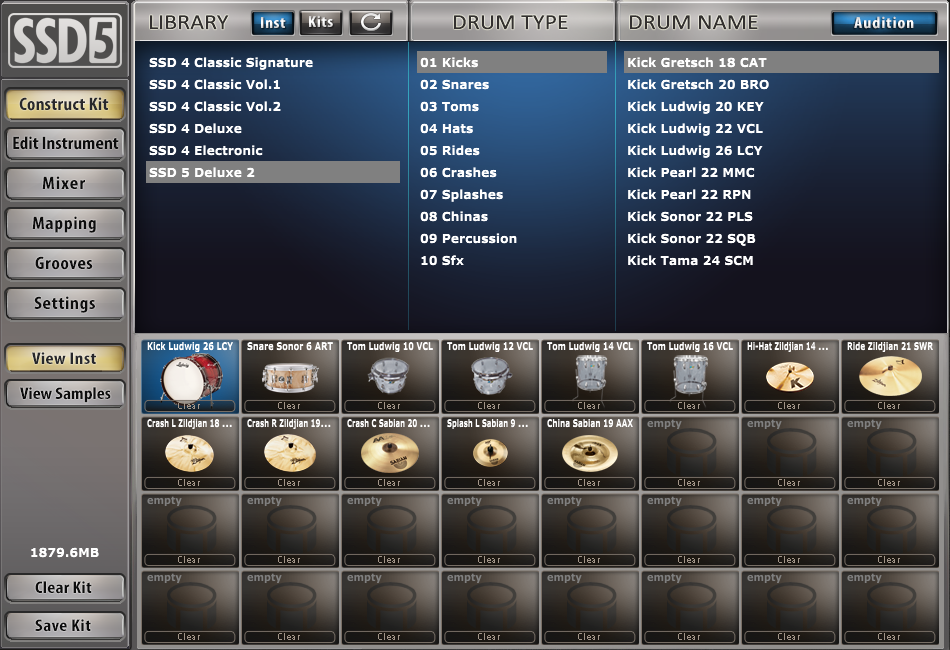Viewport: 950px width, 650px height.
Task: Select SSD 4 Classic Vol.1 library
Action: [273, 84]
